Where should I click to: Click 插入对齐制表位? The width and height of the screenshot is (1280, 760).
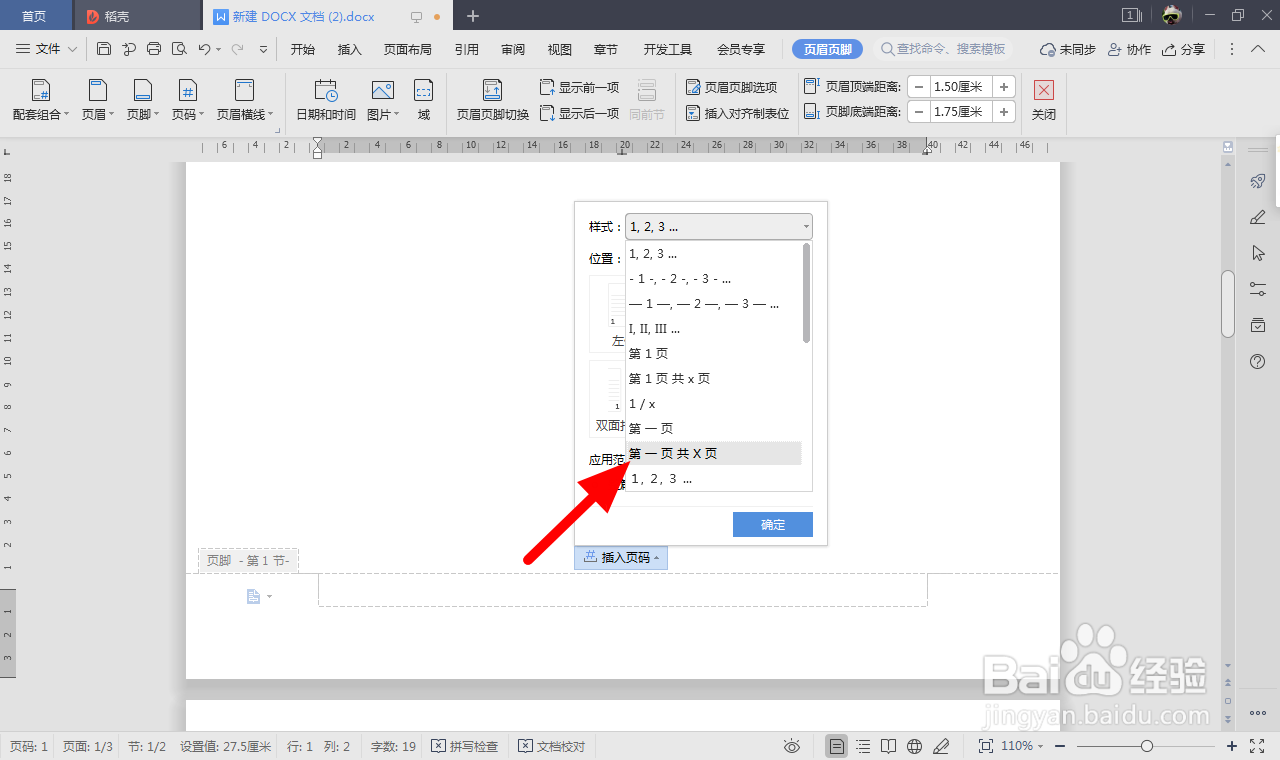point(737,113)
